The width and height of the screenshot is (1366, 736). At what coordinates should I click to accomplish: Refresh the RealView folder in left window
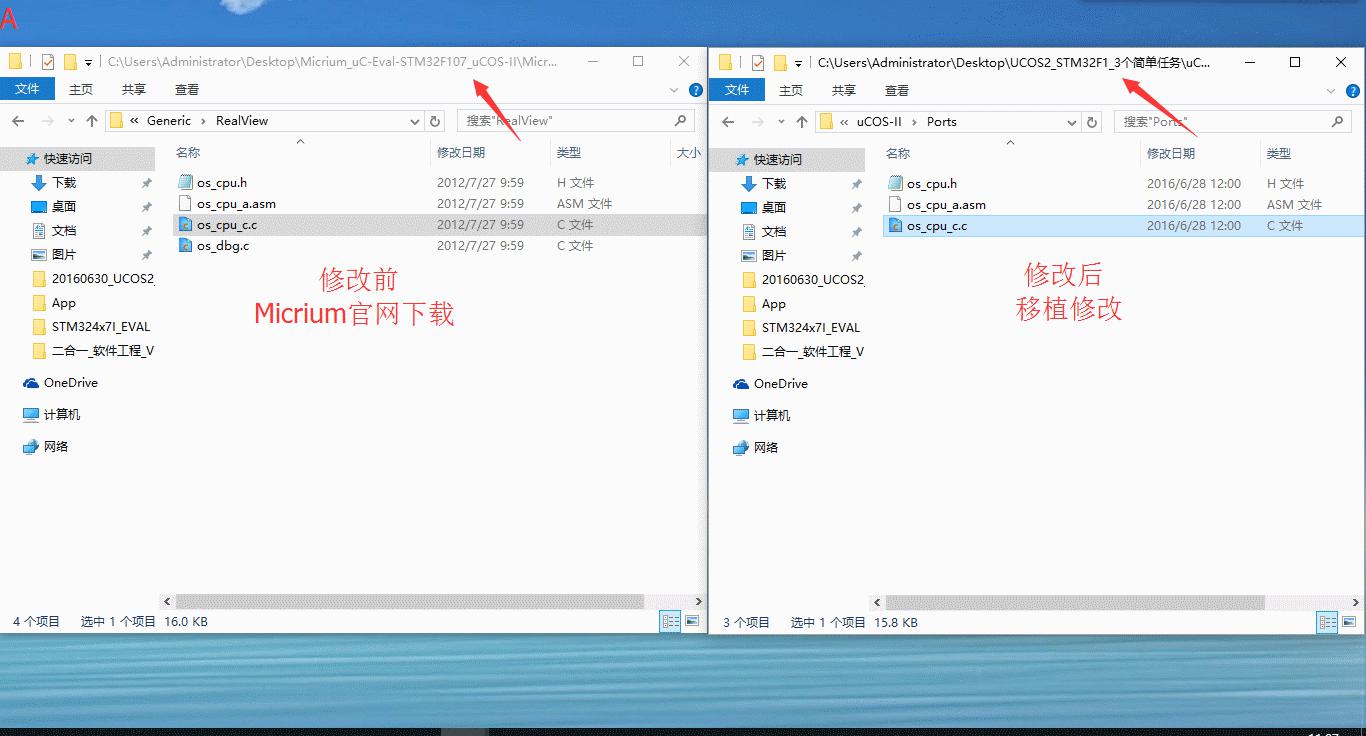point(435,120)
